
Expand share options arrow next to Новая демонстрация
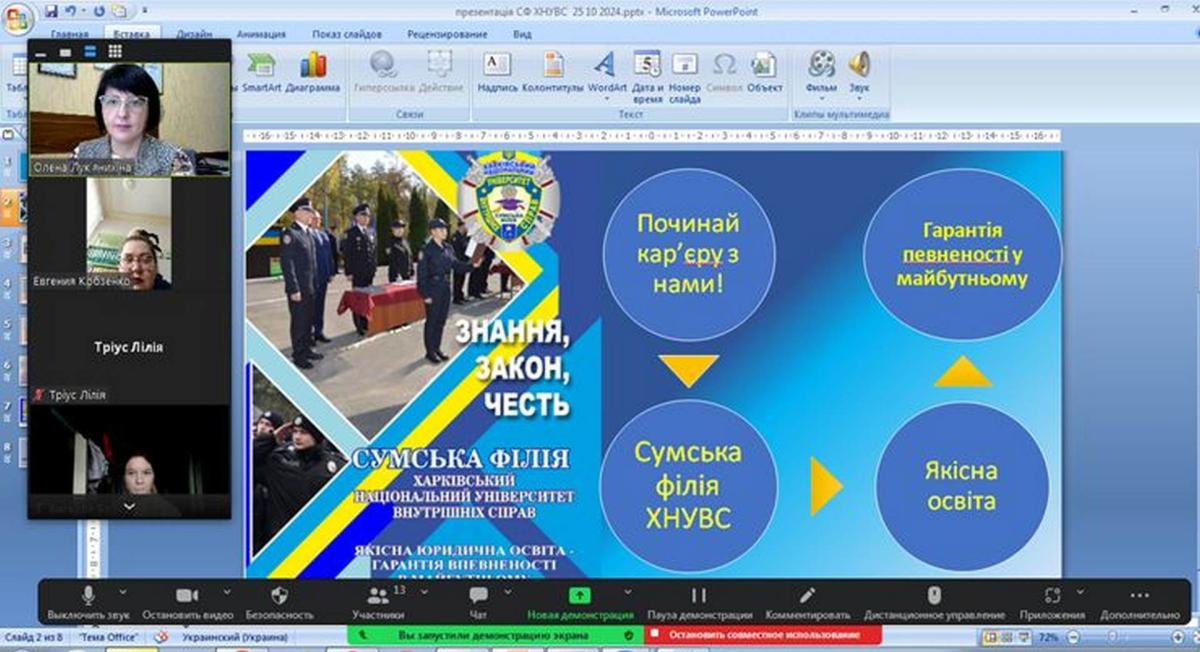628,591
